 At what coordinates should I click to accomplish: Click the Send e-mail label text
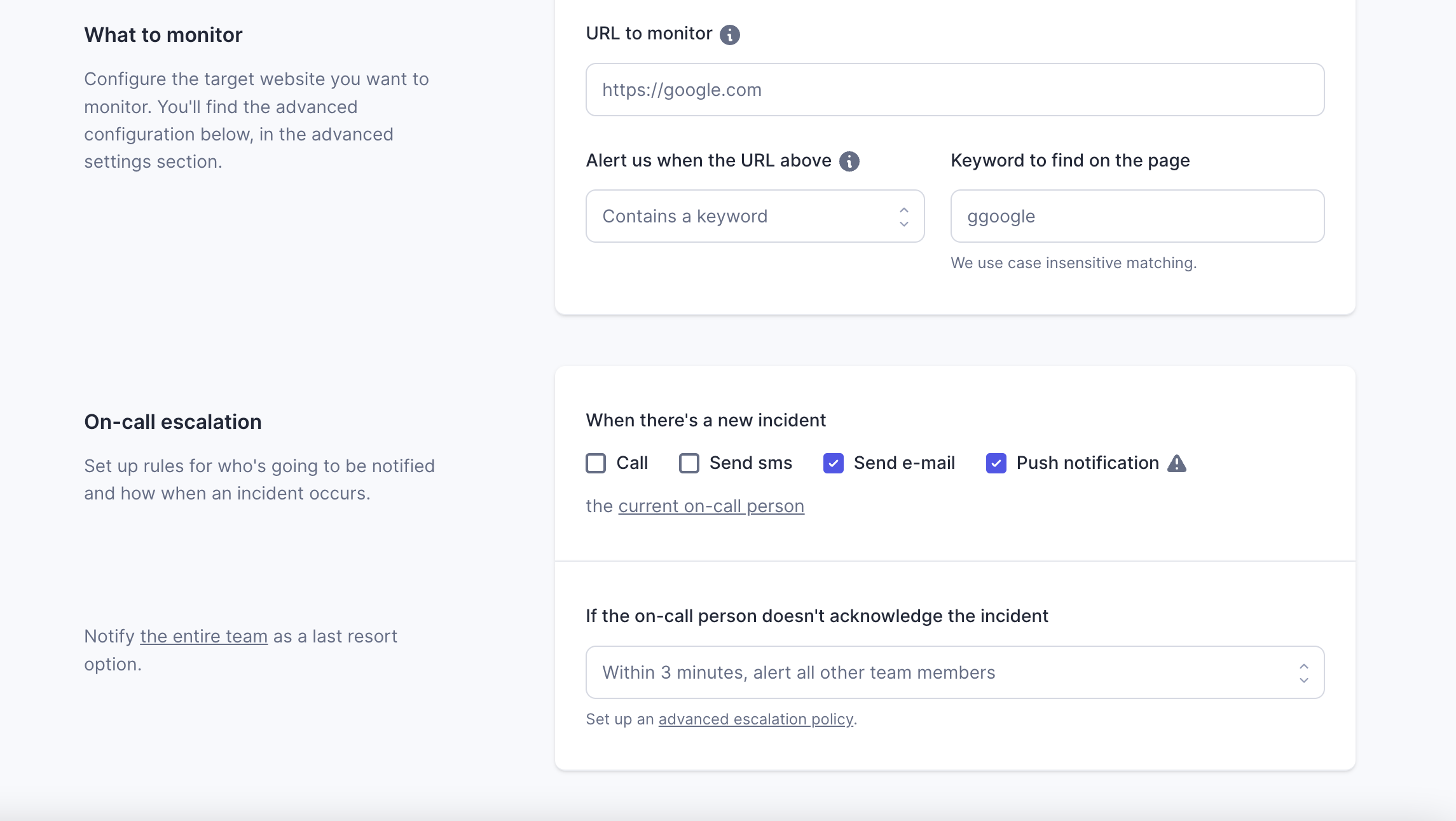coord(903,463)
